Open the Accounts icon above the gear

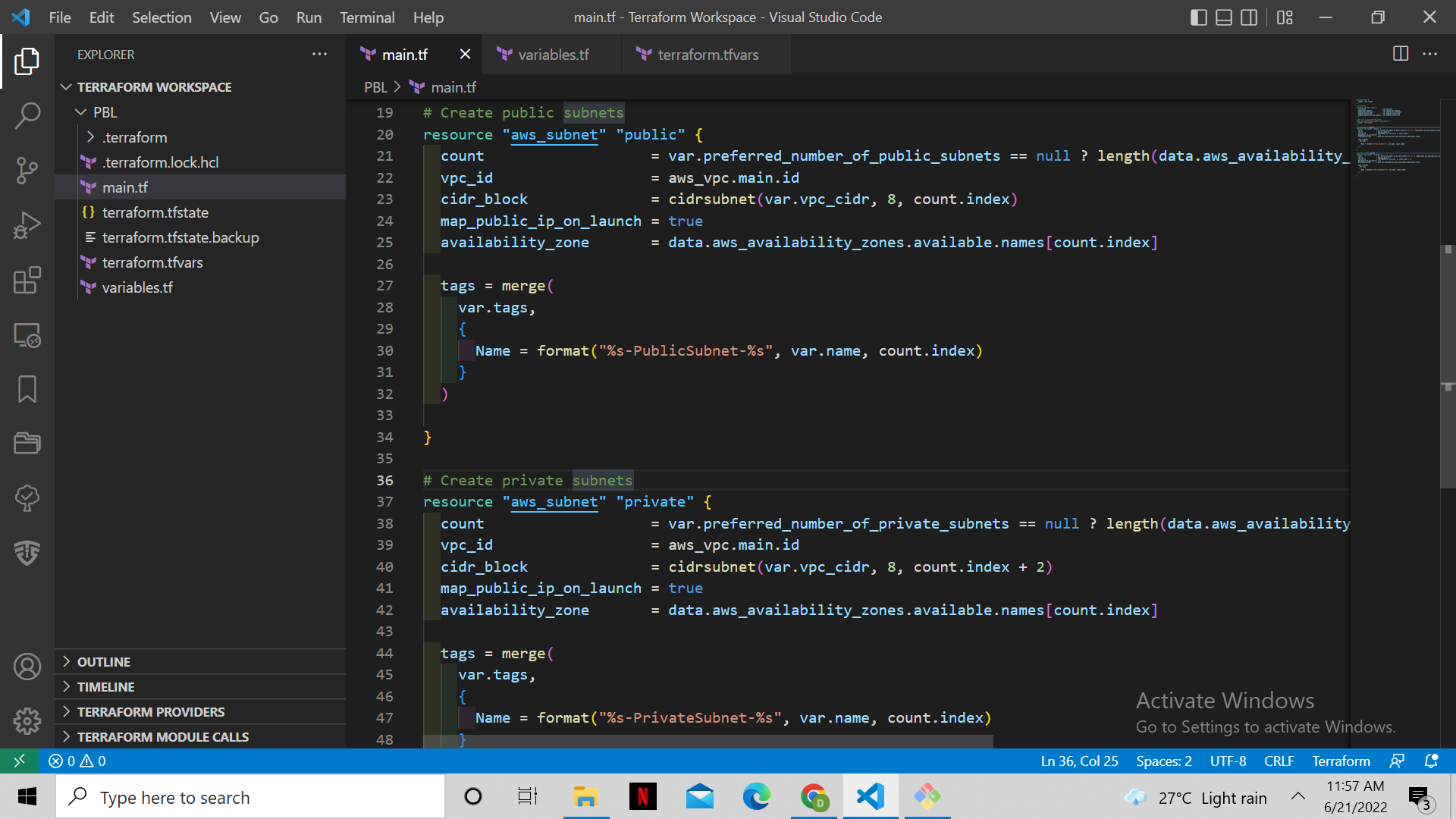tap(27, 667)
